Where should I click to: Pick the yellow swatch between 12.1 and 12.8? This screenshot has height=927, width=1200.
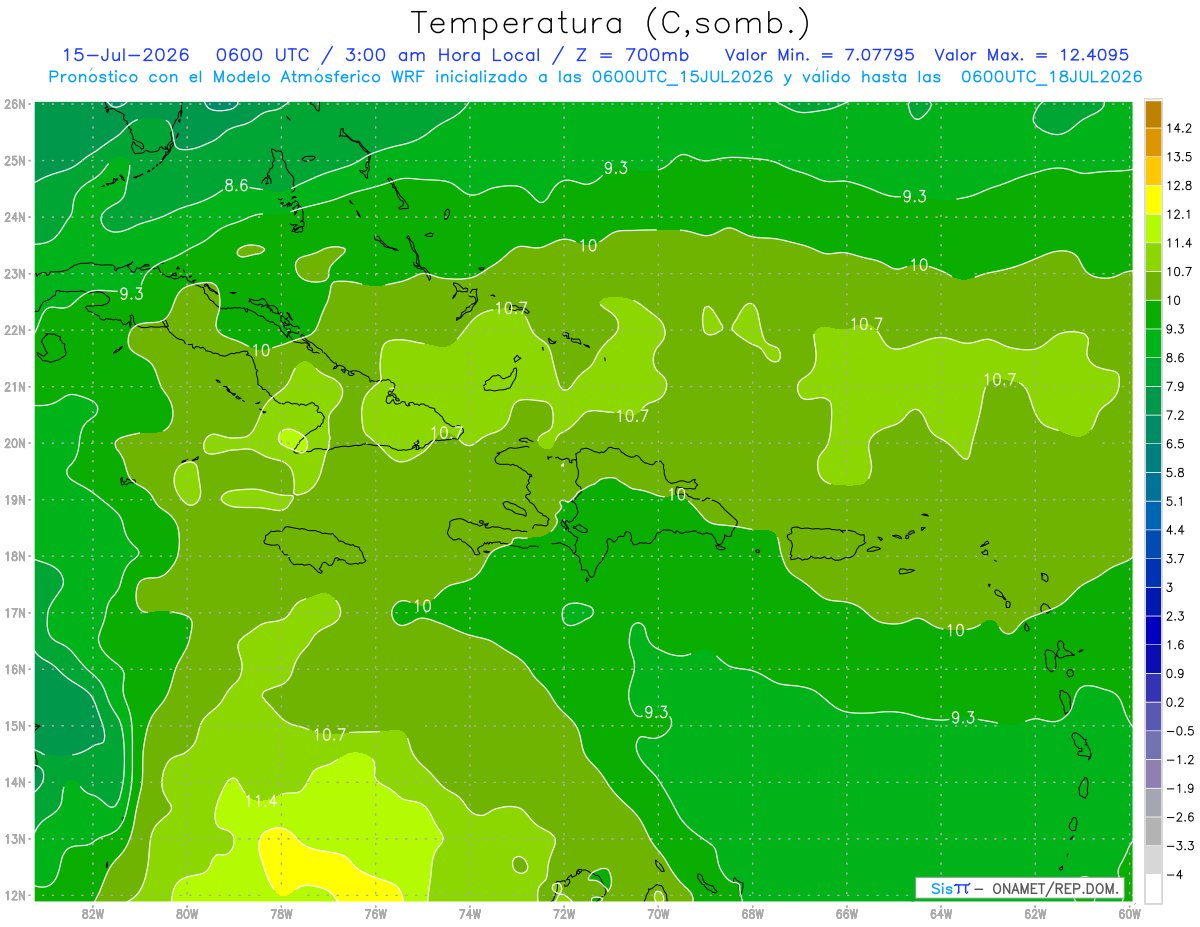(x=1153, y=200)
